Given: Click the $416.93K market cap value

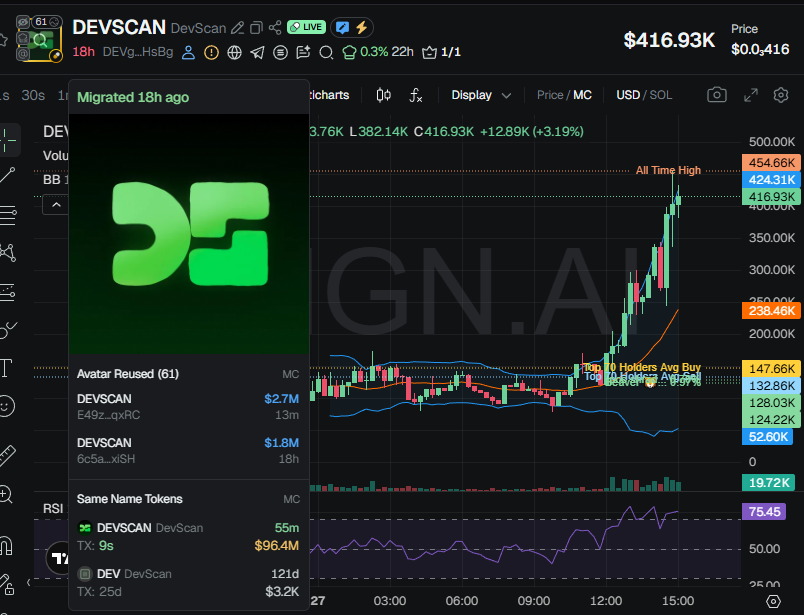Looking at the screenshot, I should pyautogui.click(x=669, y=40).
